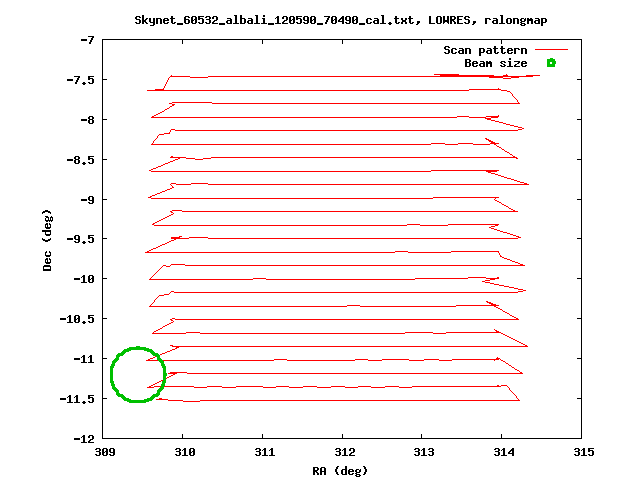This screenshot has height=480, width=640.
Task: Click the red scan pattern legend line
Action: click(551, 50)
